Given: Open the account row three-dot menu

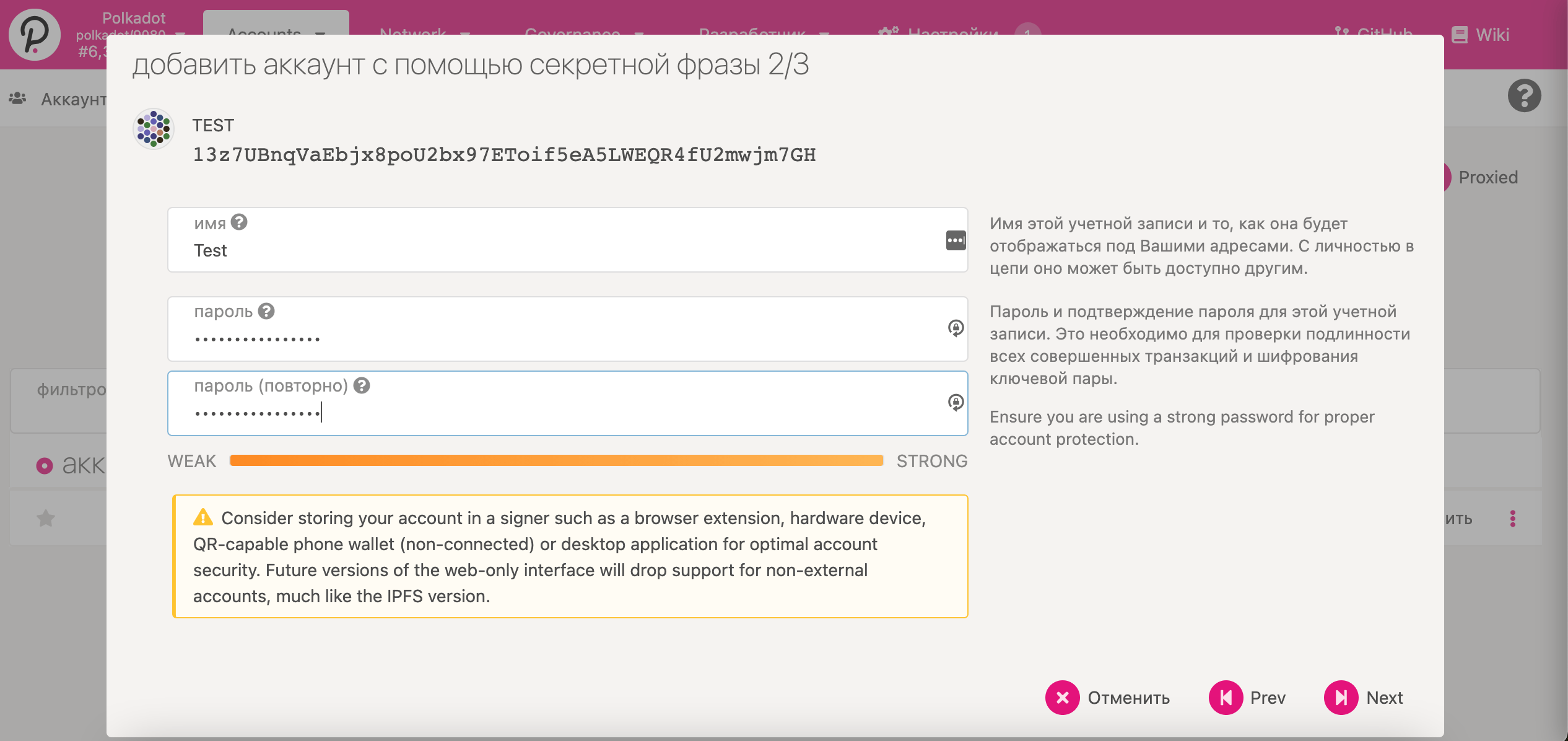Looking at the screenshot, I should [1513, 519].
